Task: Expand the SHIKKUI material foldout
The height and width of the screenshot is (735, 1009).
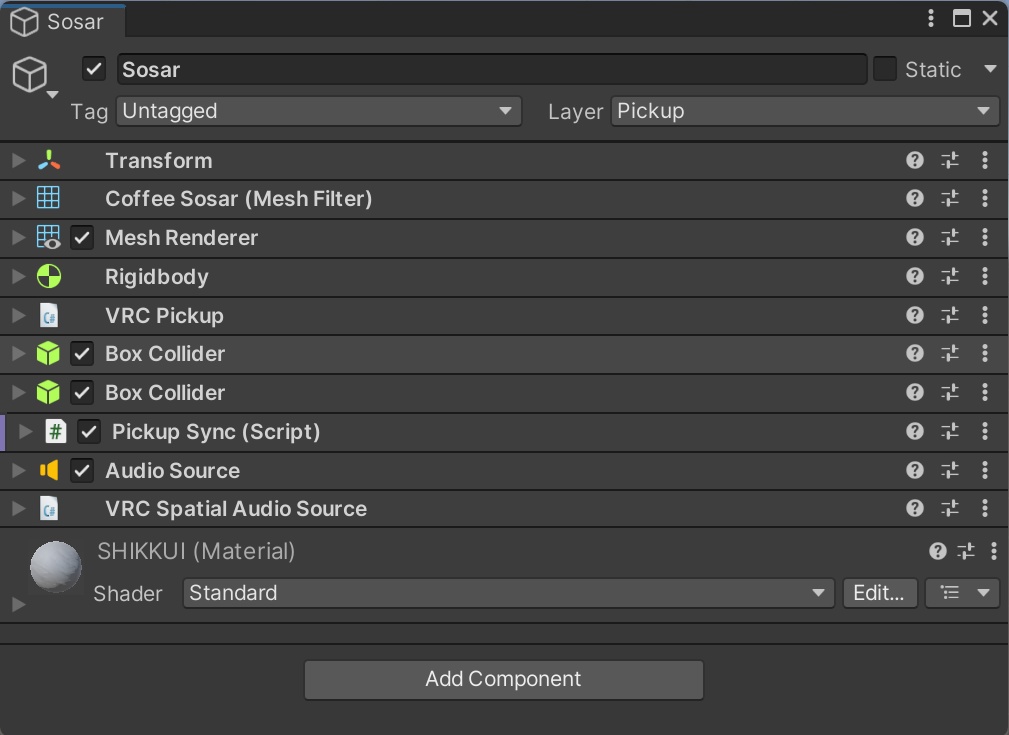Action: coord(17,602)
